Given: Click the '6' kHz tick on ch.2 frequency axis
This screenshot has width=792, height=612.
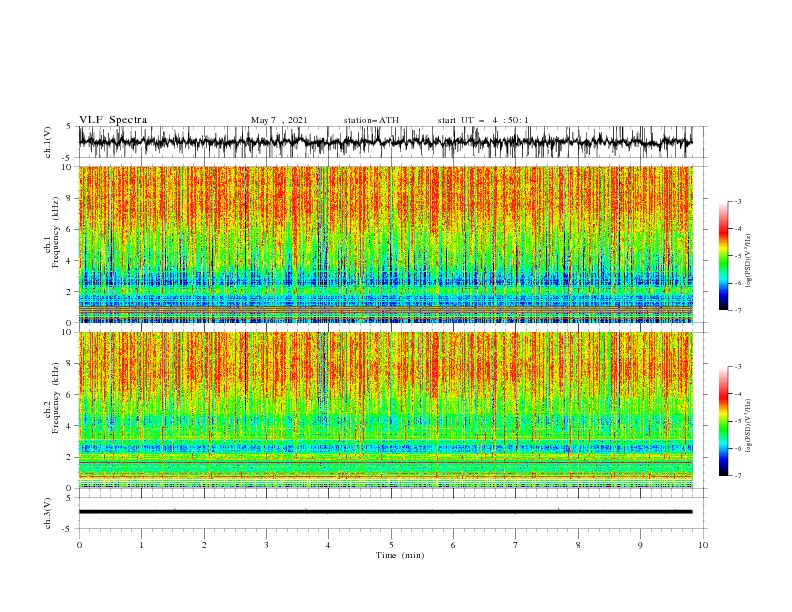Looking at the screenshot, I should [70, 395].
